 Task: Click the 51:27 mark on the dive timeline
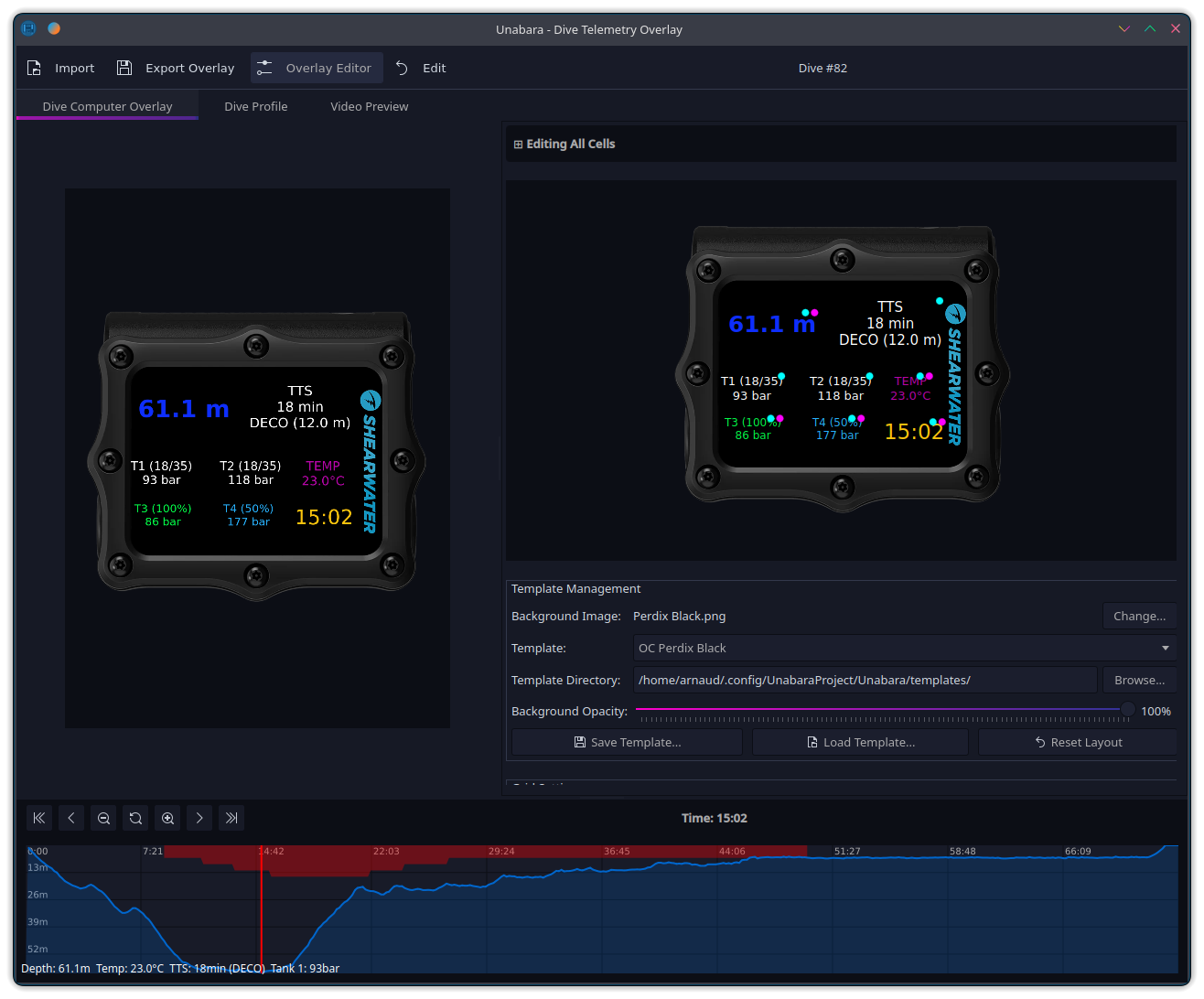click(847, 851)
